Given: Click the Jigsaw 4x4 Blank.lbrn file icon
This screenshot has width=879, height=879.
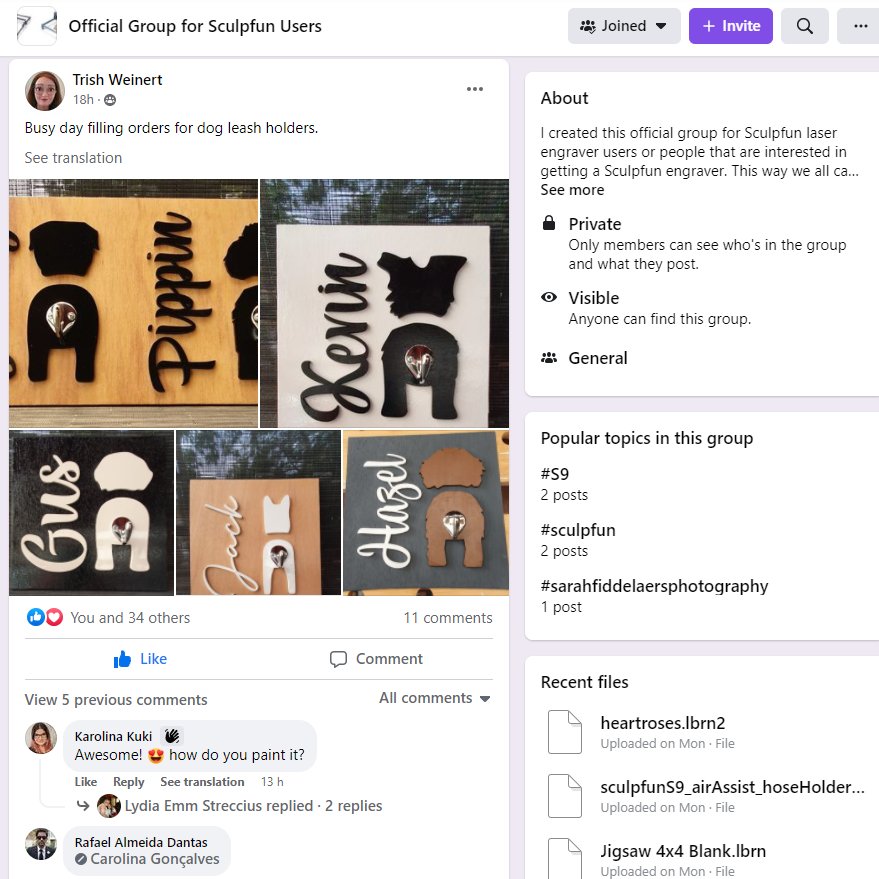Looking at the screenshot, I should pos(565,858).
